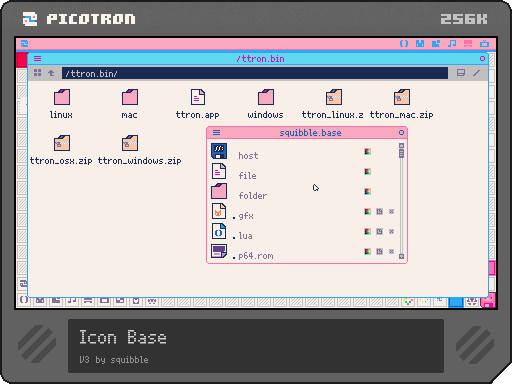Click the host floppy disk icon
Image resolution: width=512 pixels, height=384 pixels.
click(219, 151)
